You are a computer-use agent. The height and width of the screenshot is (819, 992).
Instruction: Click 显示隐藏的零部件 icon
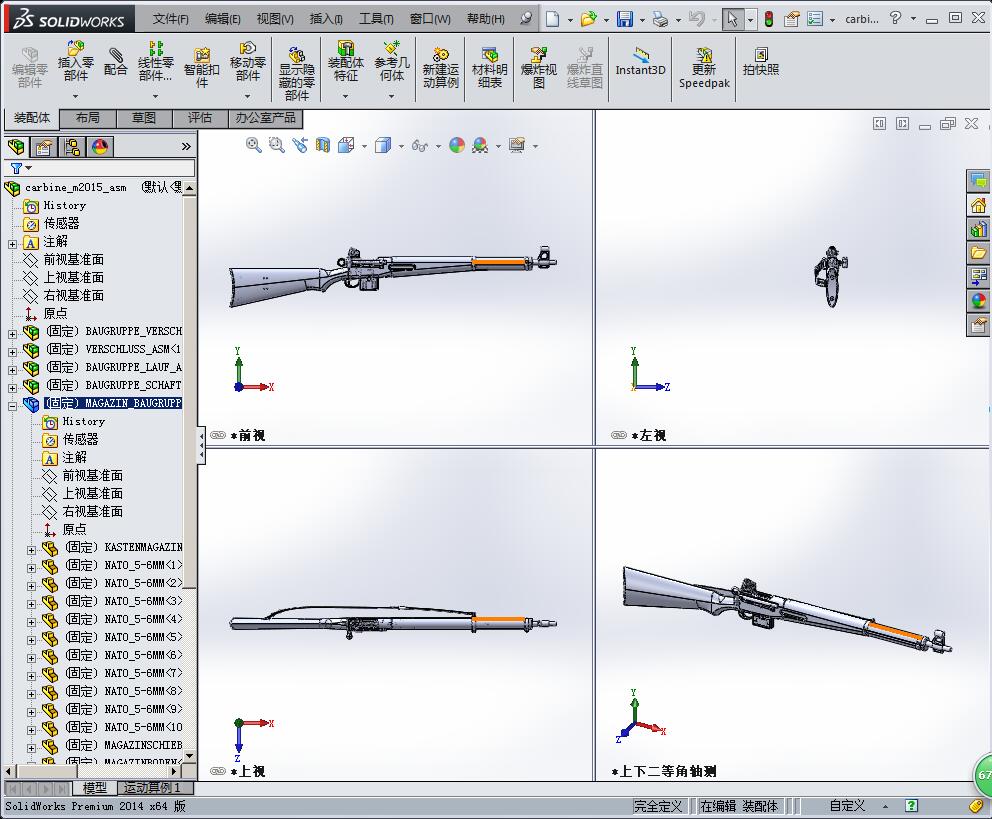[x=296, y=73]
